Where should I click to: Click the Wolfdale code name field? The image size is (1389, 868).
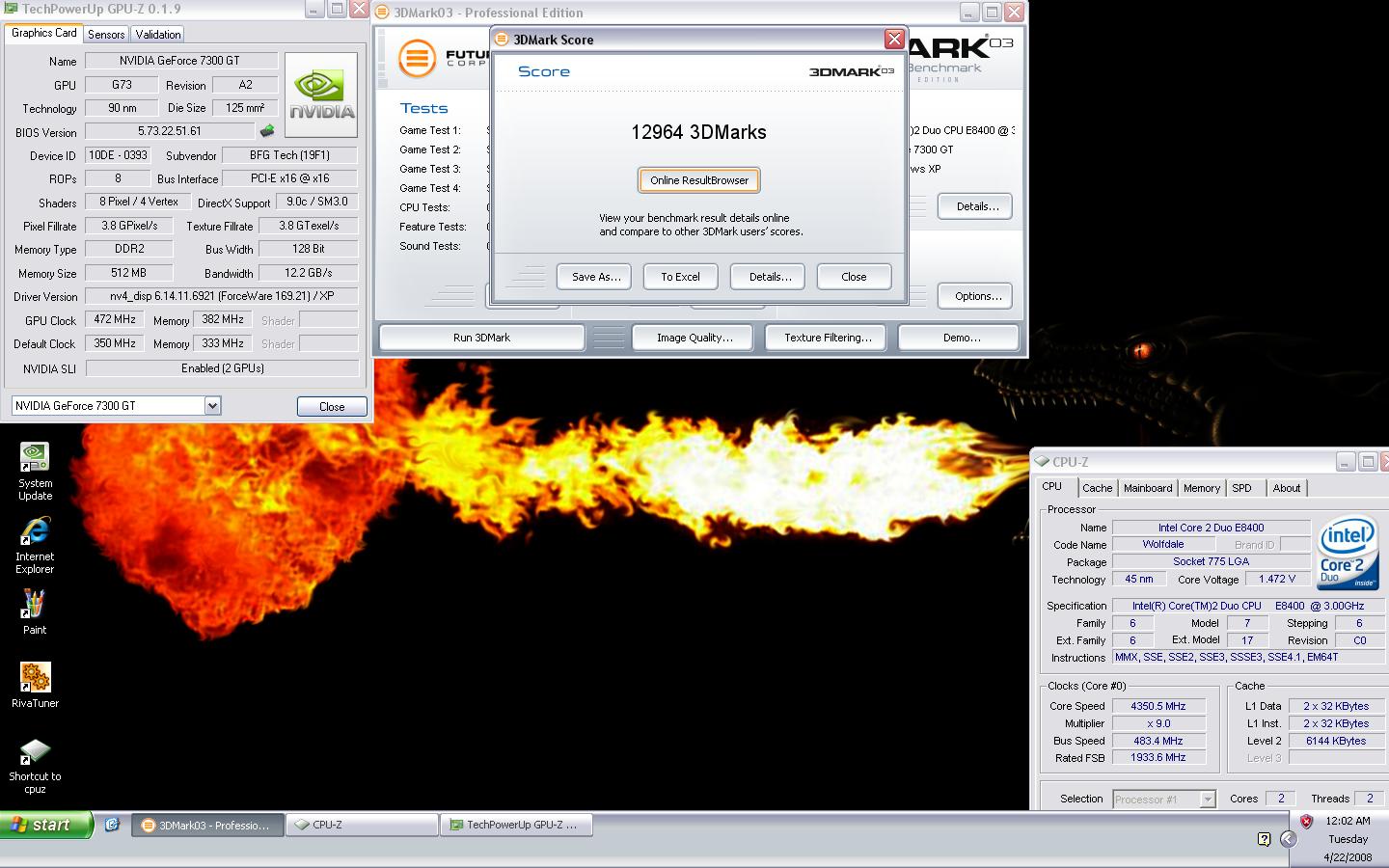(x=1162, y=545)
